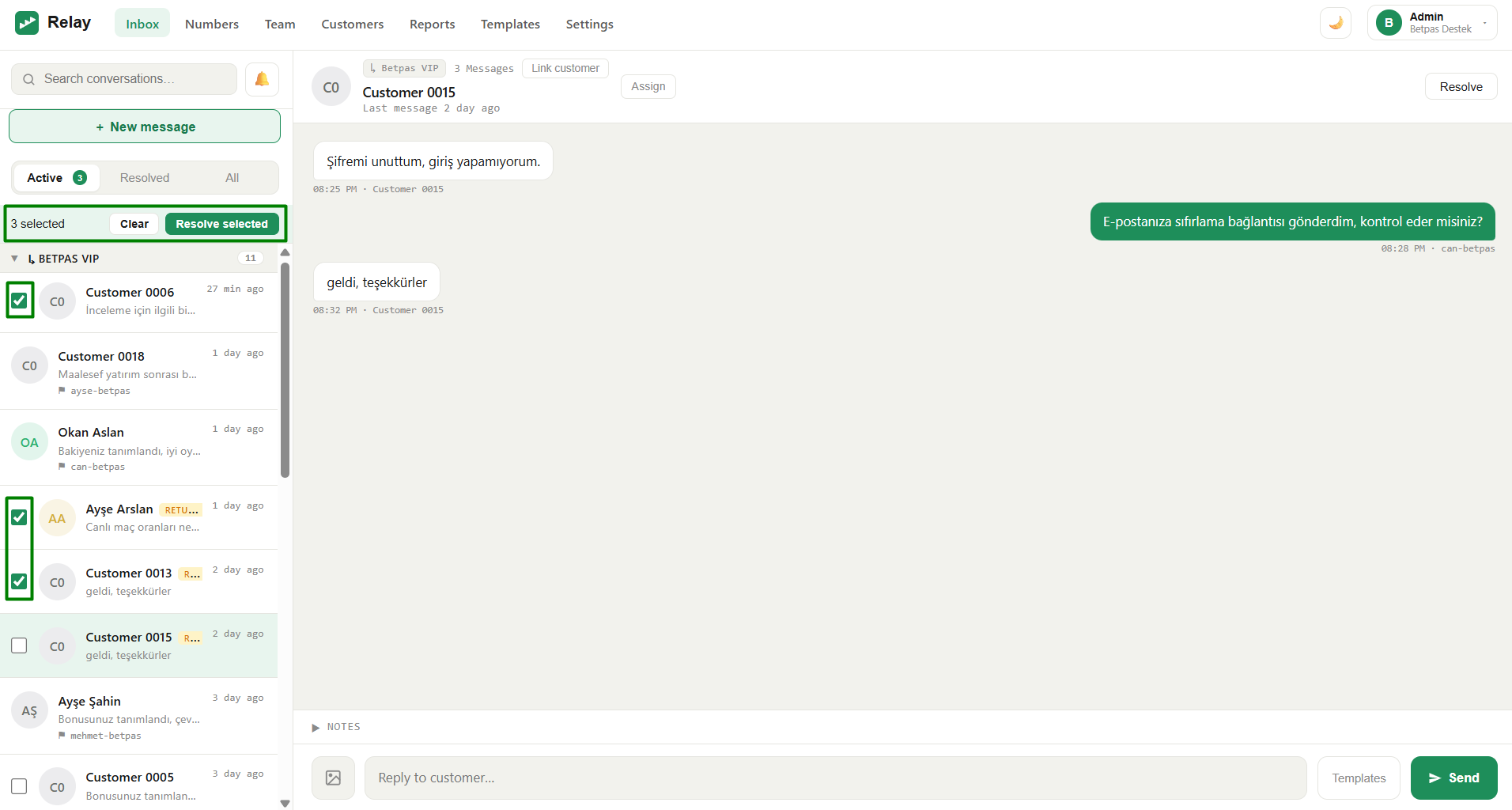1512x810 pixels.
Task: Collapse the BETPAS VIP conversation group
Action: tap(14, 259)
